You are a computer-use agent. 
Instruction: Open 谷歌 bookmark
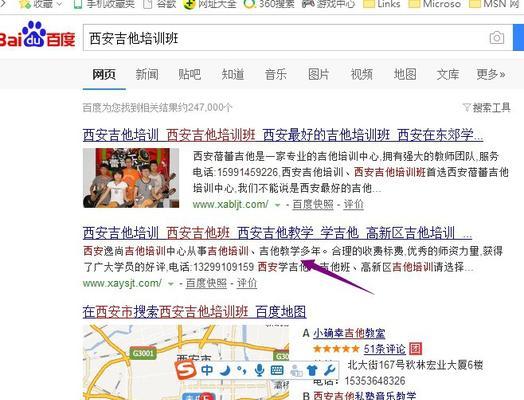pos(159,4)
